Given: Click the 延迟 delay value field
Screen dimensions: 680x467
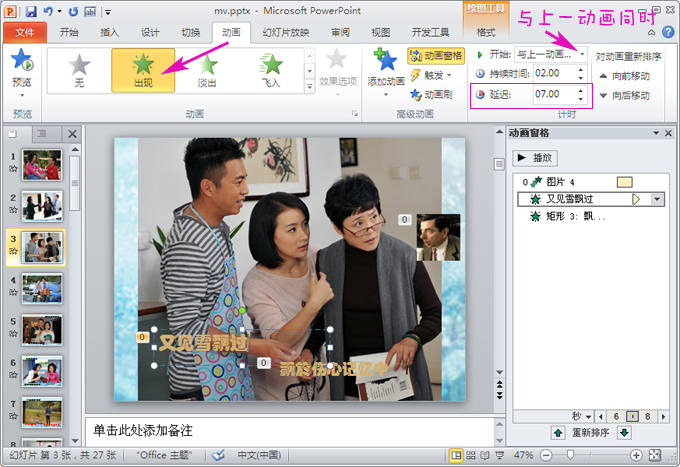Looking at the screenshot, I should [x=556, y=94].
